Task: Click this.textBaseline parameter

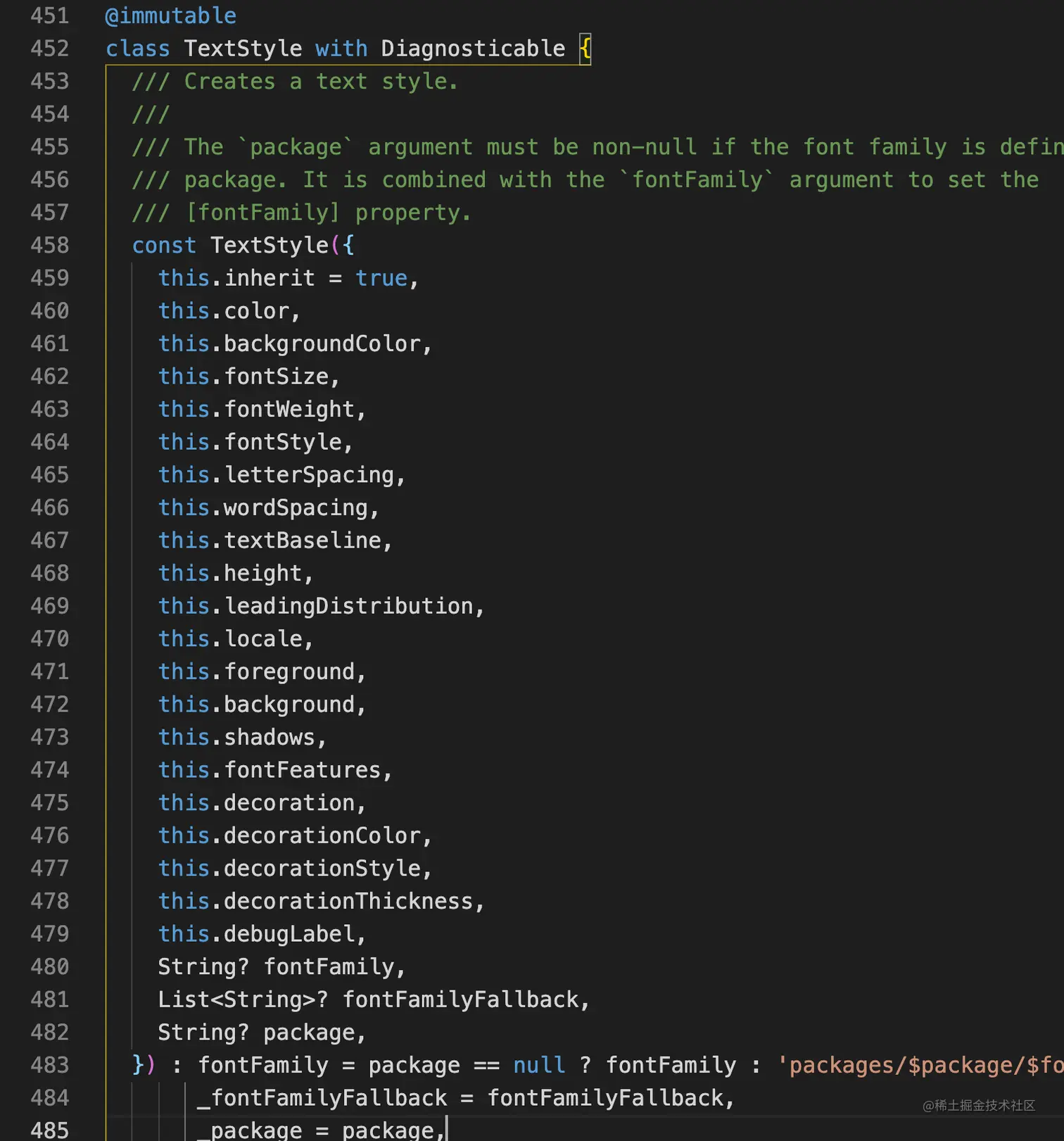Action: coord(270,541)
